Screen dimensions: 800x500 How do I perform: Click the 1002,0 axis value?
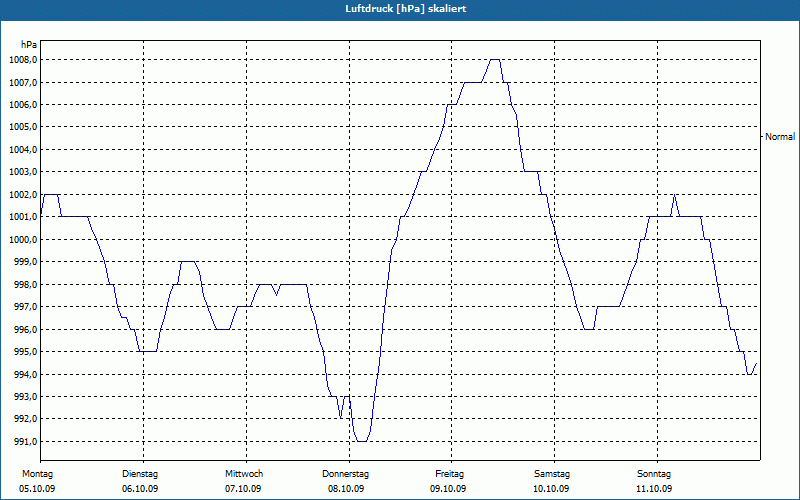tap(22, 195)
